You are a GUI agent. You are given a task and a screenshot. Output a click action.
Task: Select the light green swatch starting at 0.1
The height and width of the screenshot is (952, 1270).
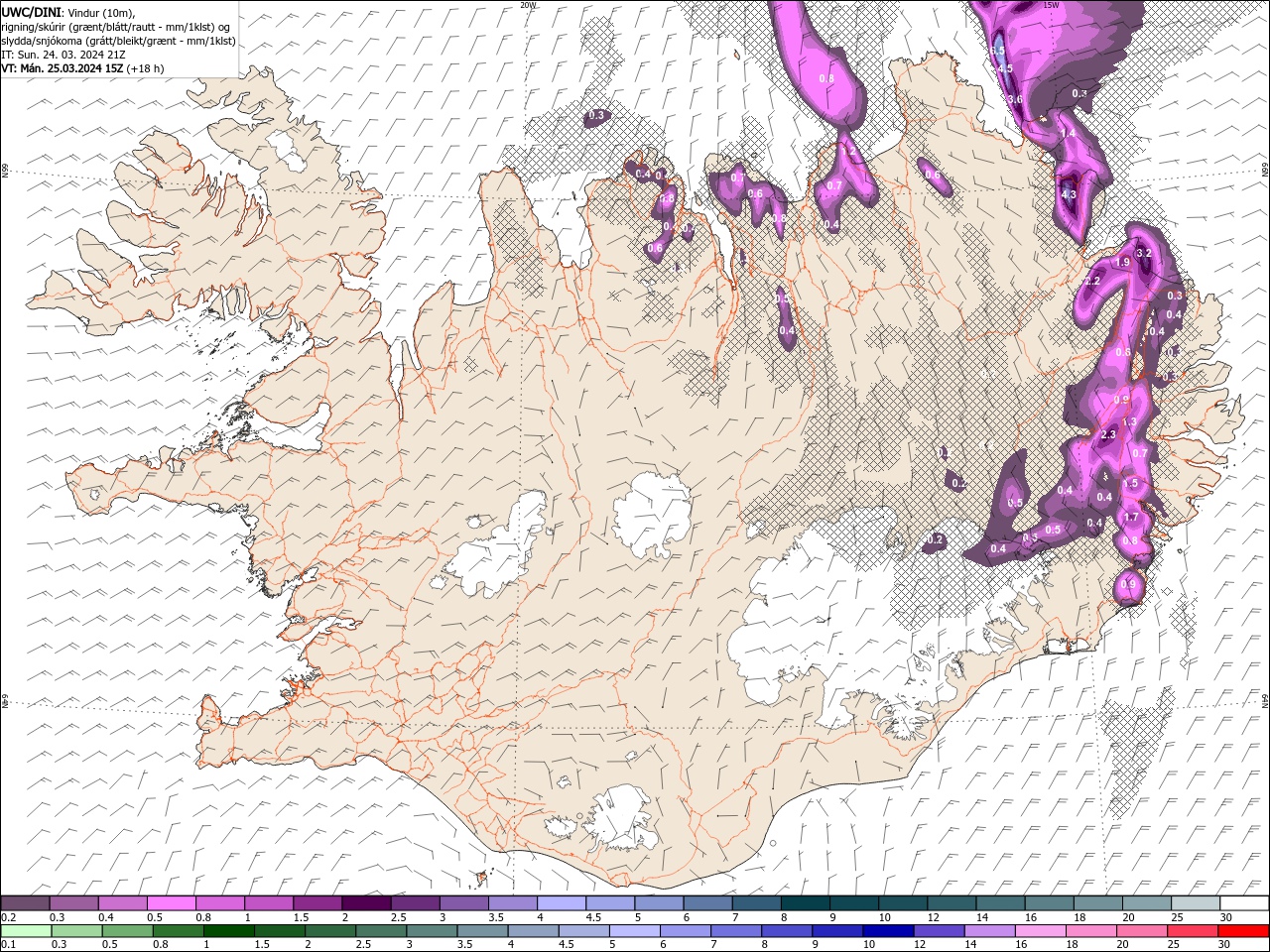pyautogui.click(x=25, y=931)
